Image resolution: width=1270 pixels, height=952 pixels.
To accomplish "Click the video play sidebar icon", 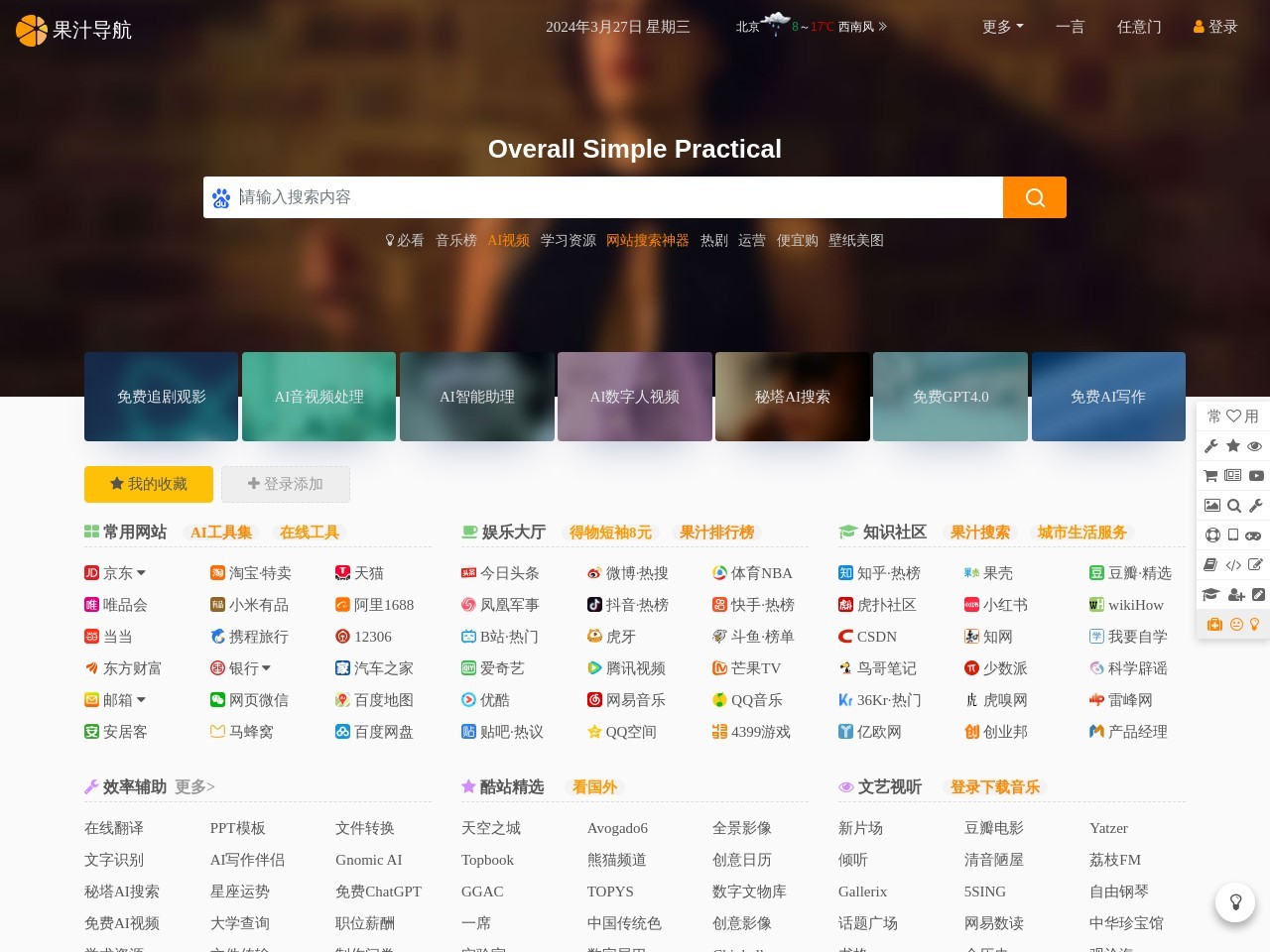I will coord(1257,476).
